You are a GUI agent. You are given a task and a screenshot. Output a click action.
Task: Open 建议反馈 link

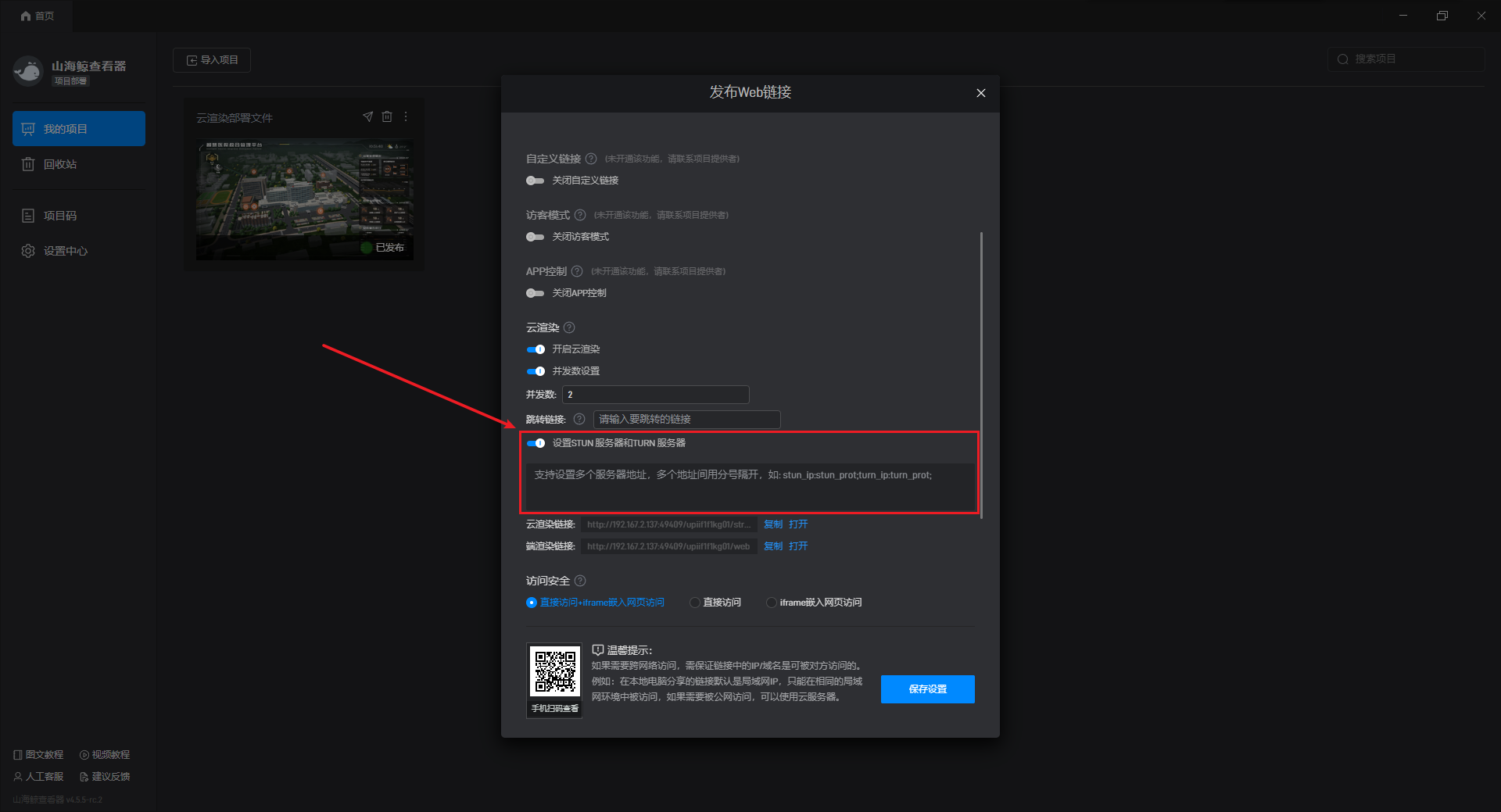tap(105, 777)
